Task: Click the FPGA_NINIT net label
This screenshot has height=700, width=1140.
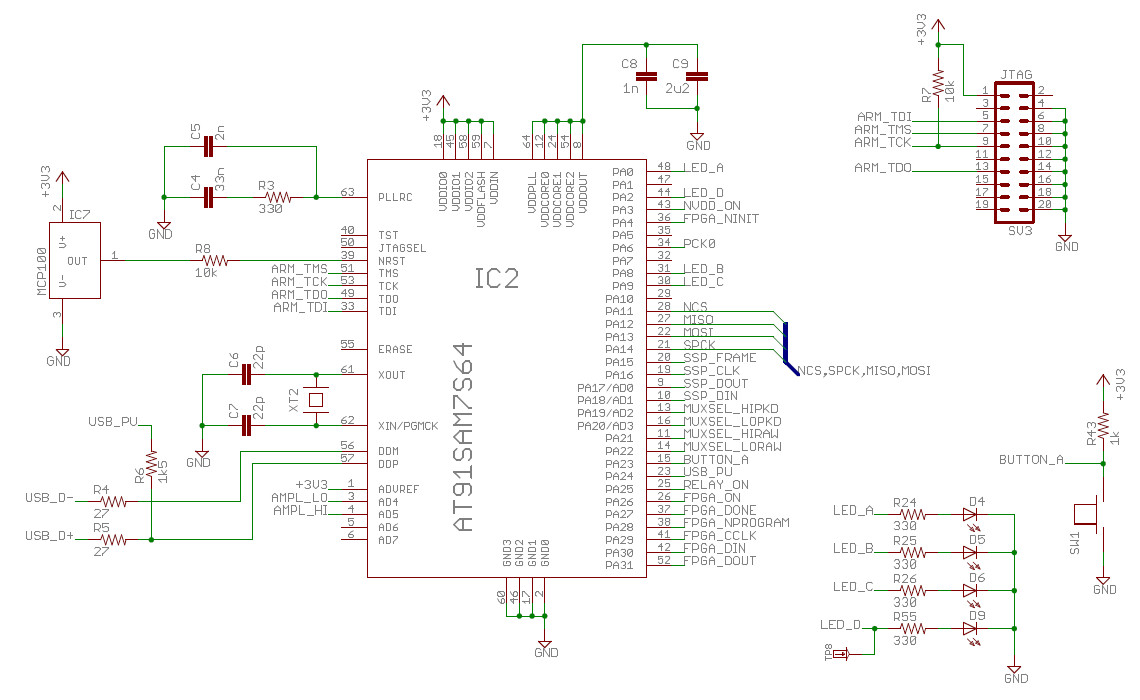Action: pyautogui.click(x=720, y=218)
